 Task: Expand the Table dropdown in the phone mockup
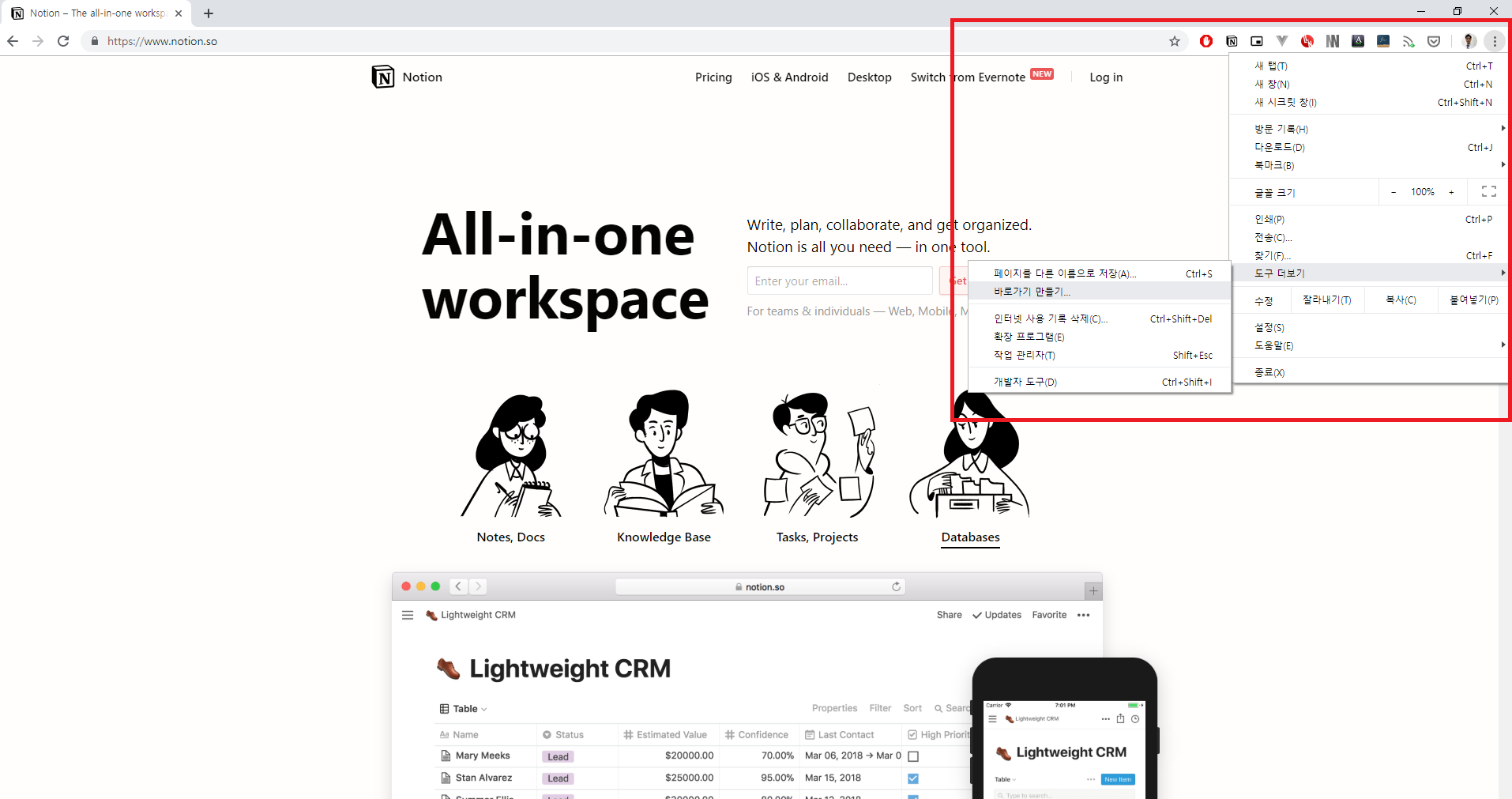pos(1005,779)
